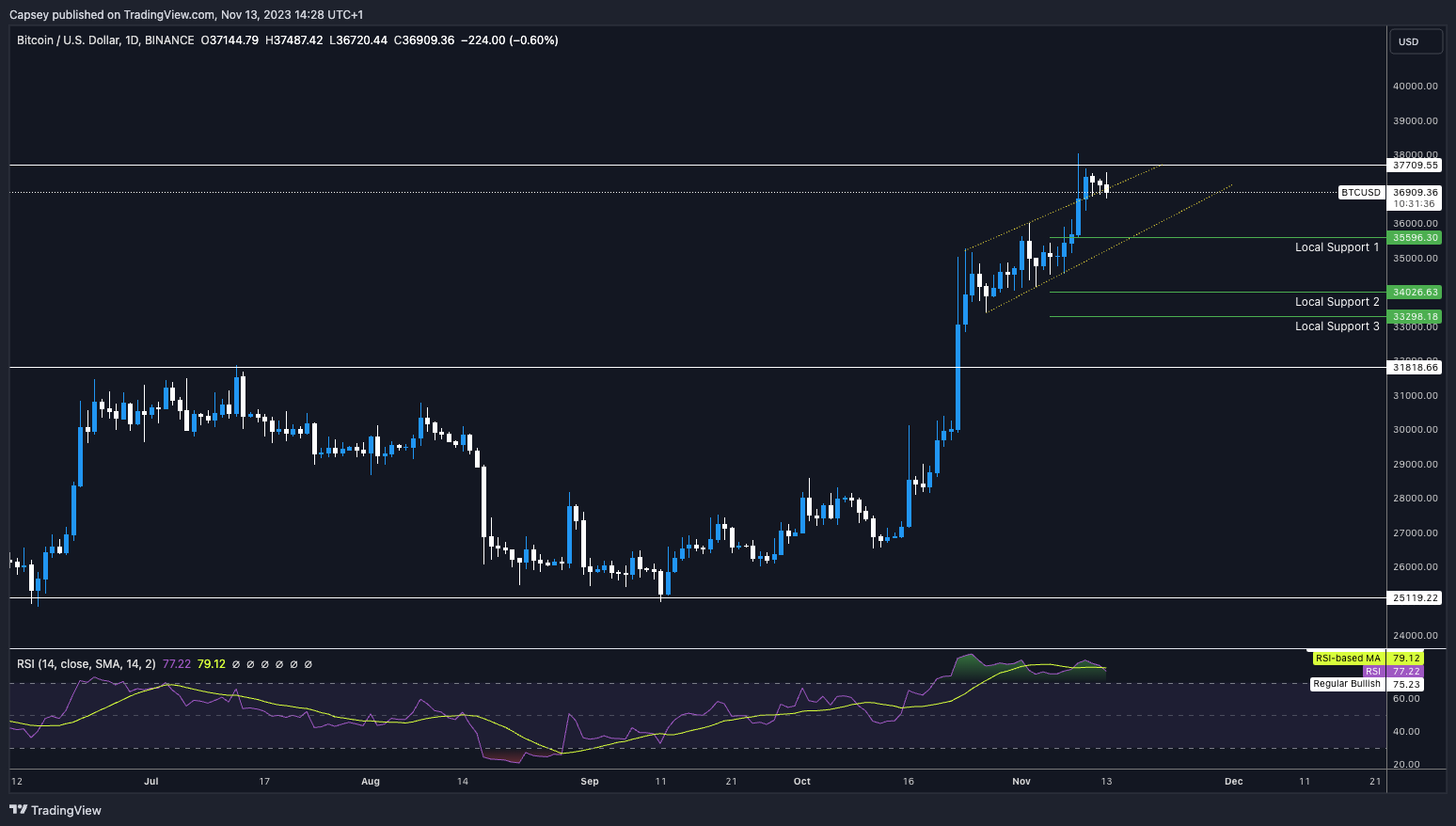Click the minus icon beside Regular Bullish label
The height and width of the screenshot is (826, 1456).
click(x=1306, y=683)
